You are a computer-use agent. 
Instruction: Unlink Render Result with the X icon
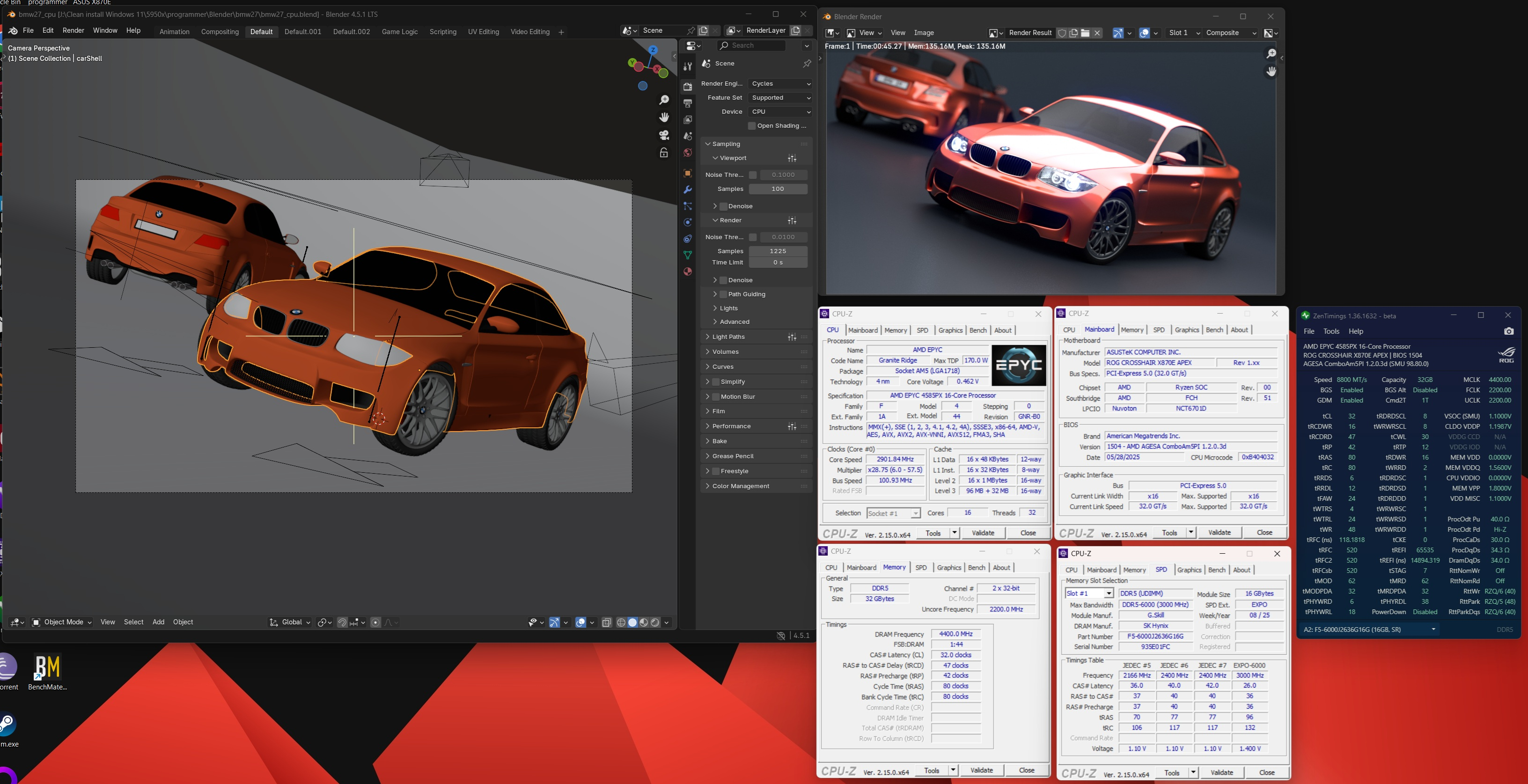1097,33
